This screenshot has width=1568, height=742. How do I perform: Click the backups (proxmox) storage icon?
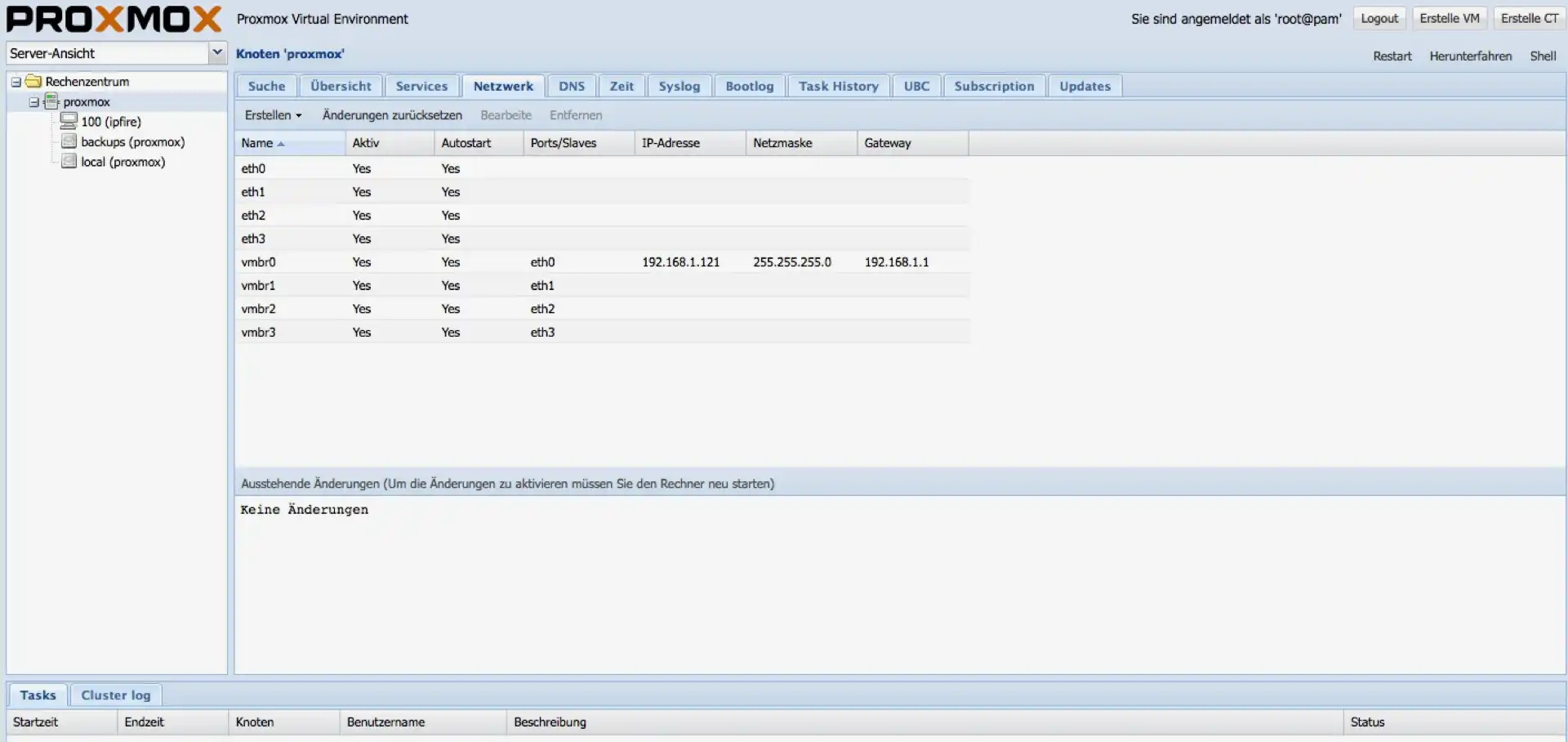click(x=69, y=141)
